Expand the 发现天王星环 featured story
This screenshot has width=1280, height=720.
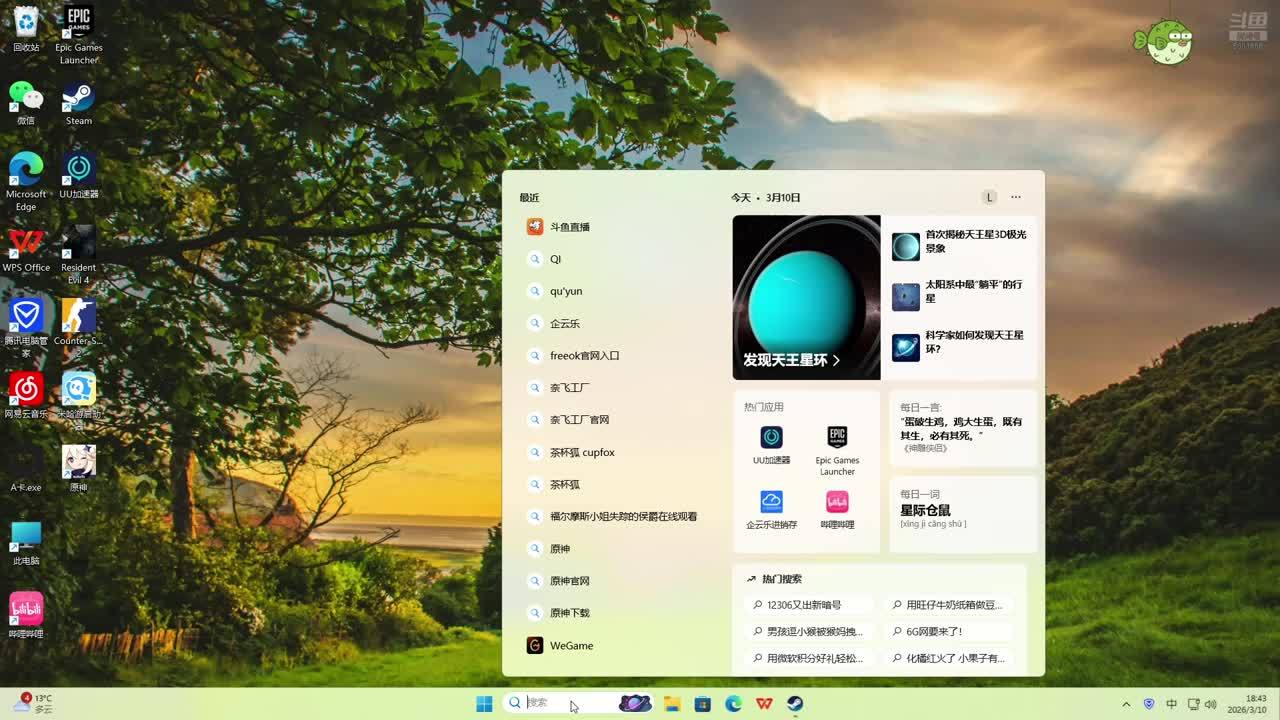point(791,360)
